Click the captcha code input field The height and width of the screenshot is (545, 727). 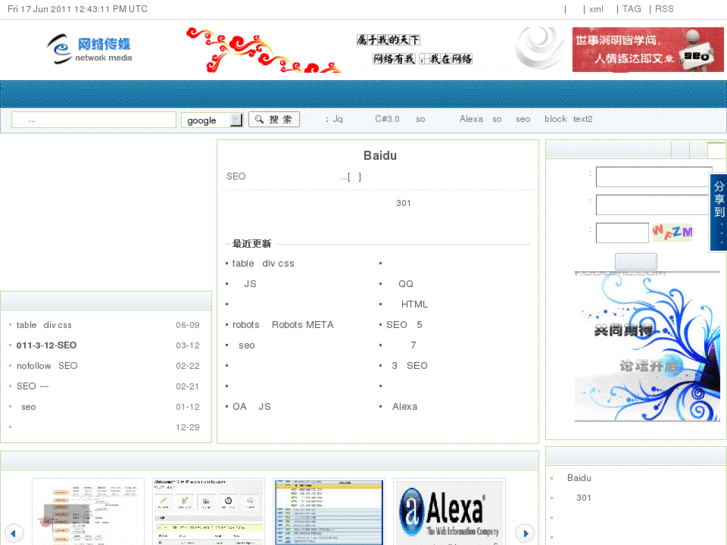click(622, 232)
